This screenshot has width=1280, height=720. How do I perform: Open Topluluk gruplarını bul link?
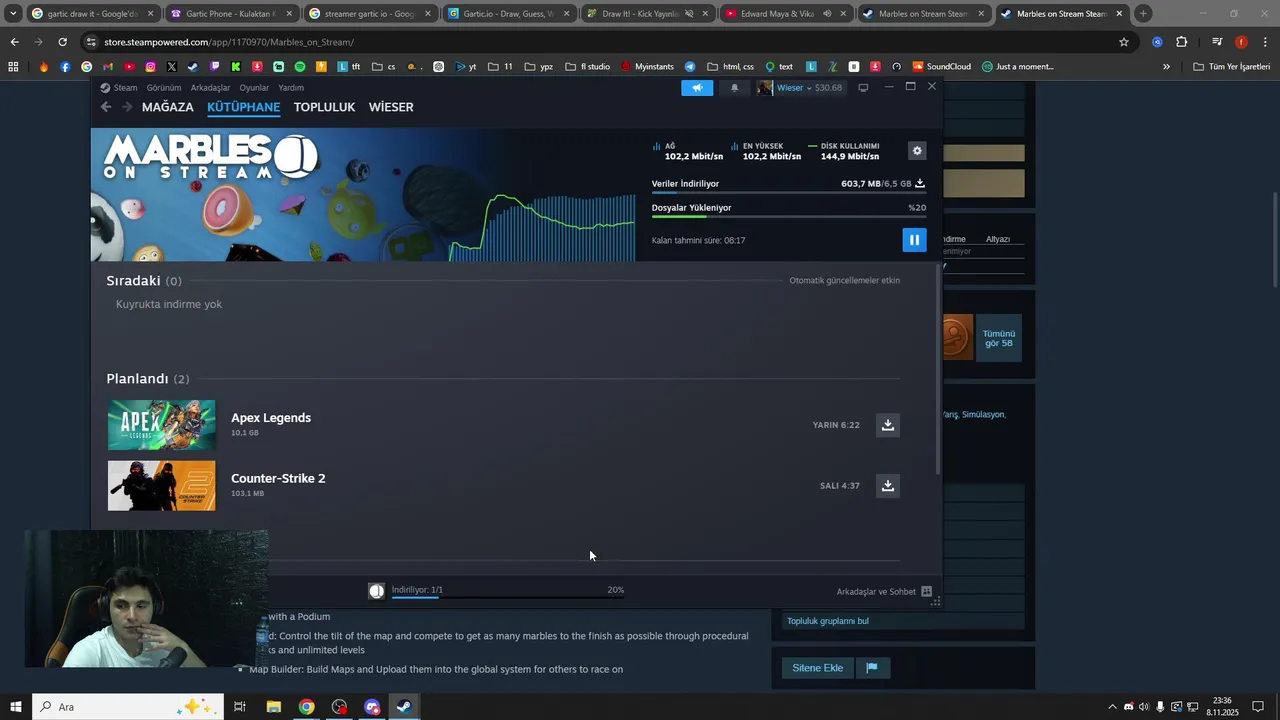click(x=828, y=621)
